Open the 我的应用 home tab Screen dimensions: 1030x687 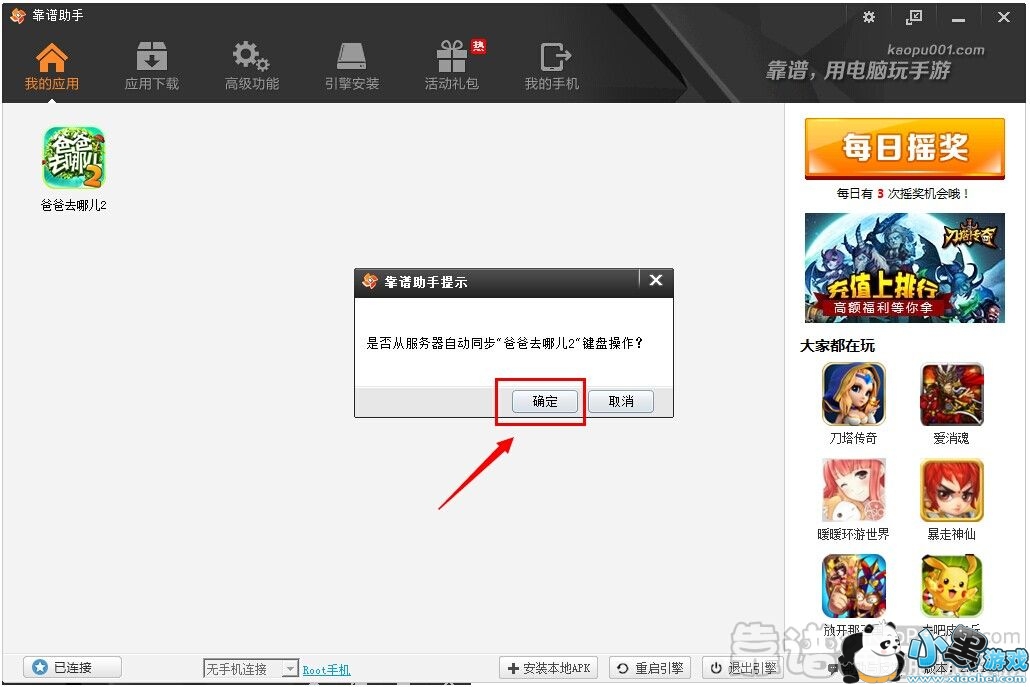click(x=51, y=66)
